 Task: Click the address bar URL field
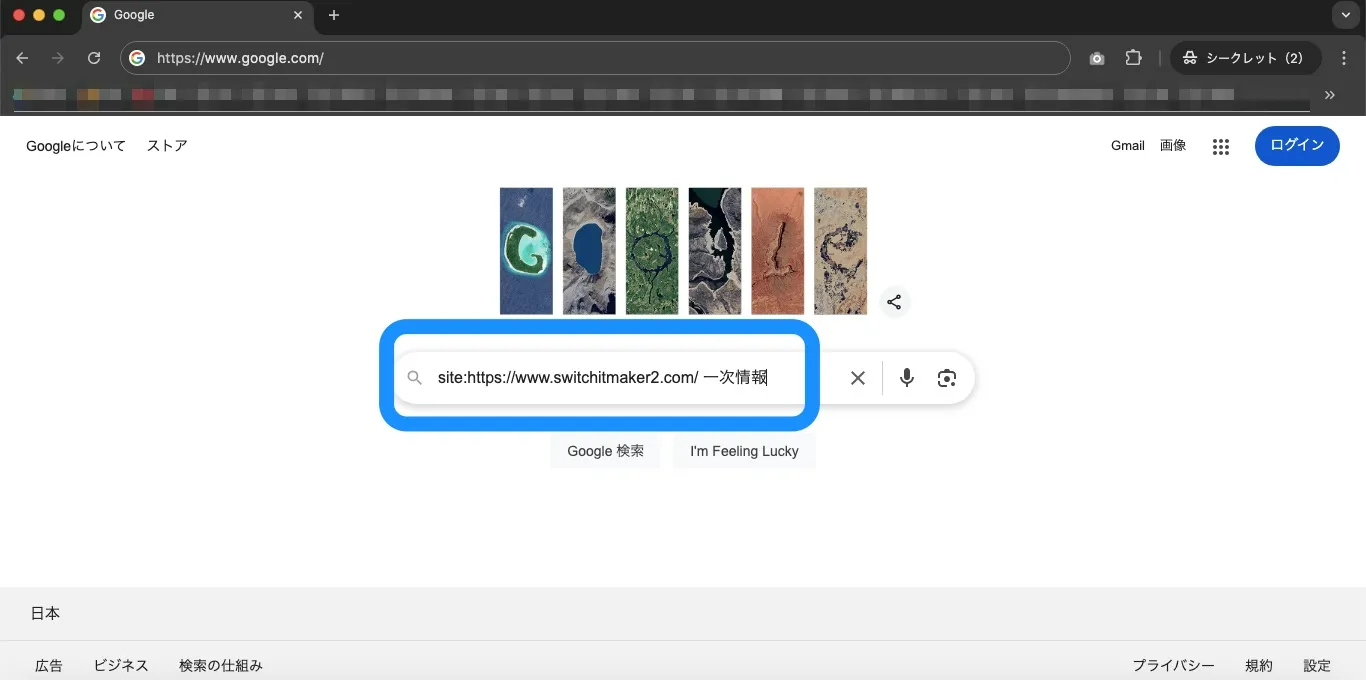pyautogui.click(x=595, y=58)
